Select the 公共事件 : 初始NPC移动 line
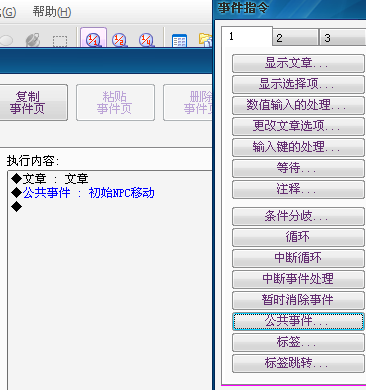366x390 pixels. [83, 193]
